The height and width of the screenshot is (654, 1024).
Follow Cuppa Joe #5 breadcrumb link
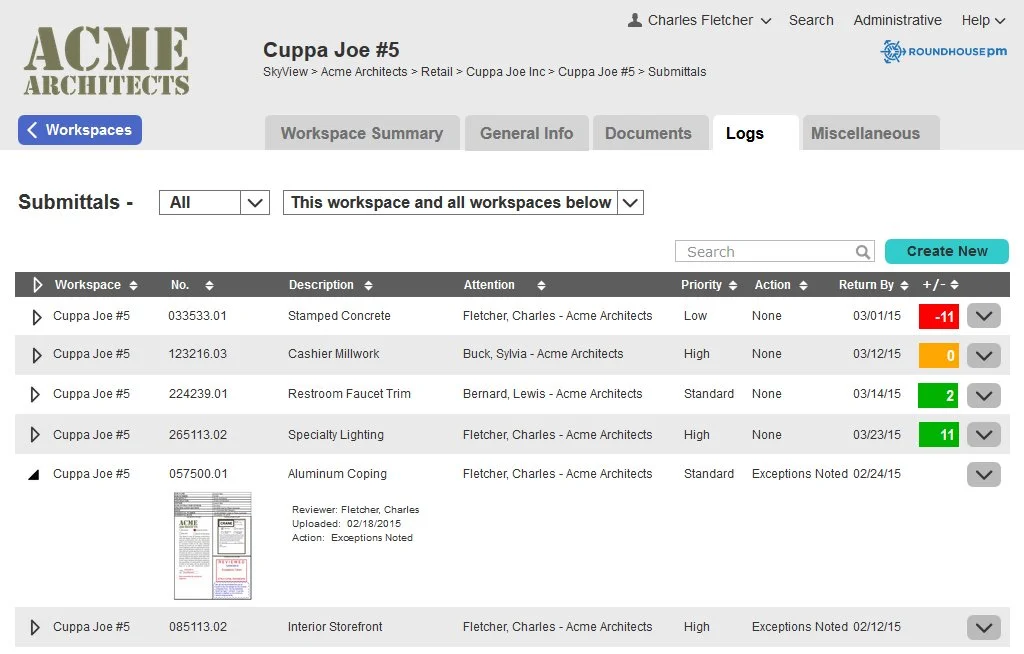pyautogui.click(x=596, y=72)
